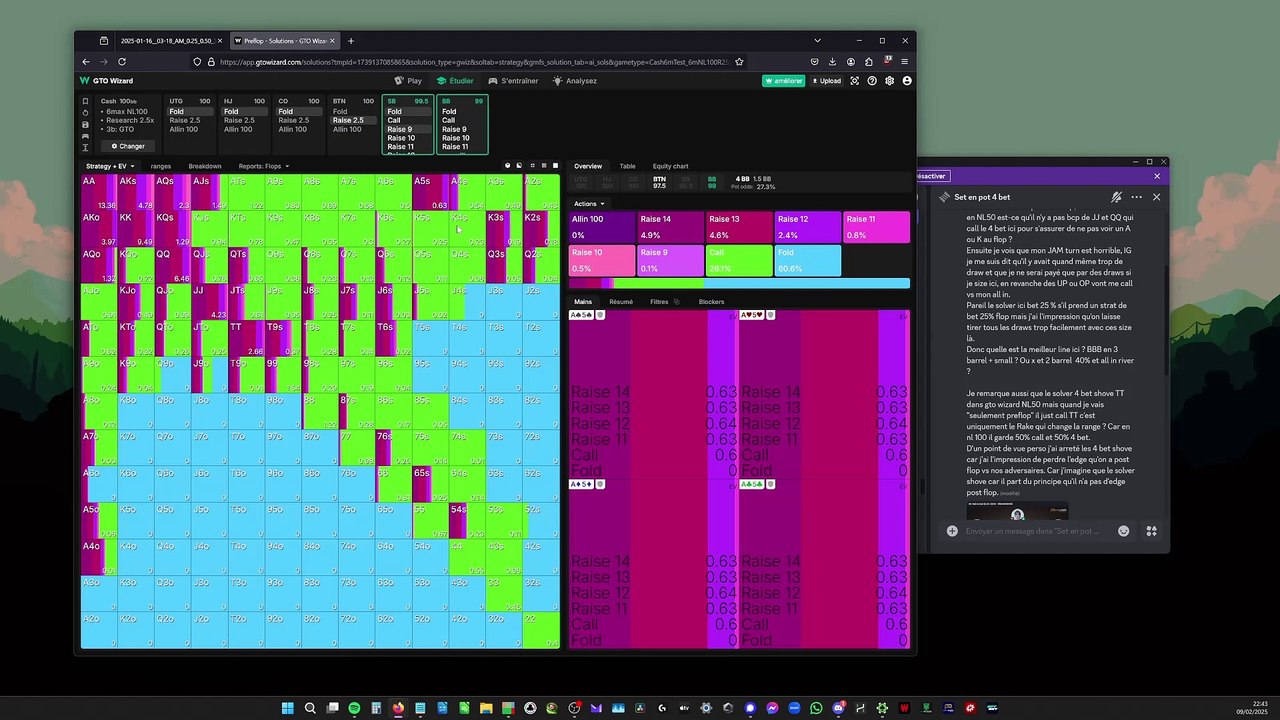Click the Discord message attach plus icon

coord(952,531)
